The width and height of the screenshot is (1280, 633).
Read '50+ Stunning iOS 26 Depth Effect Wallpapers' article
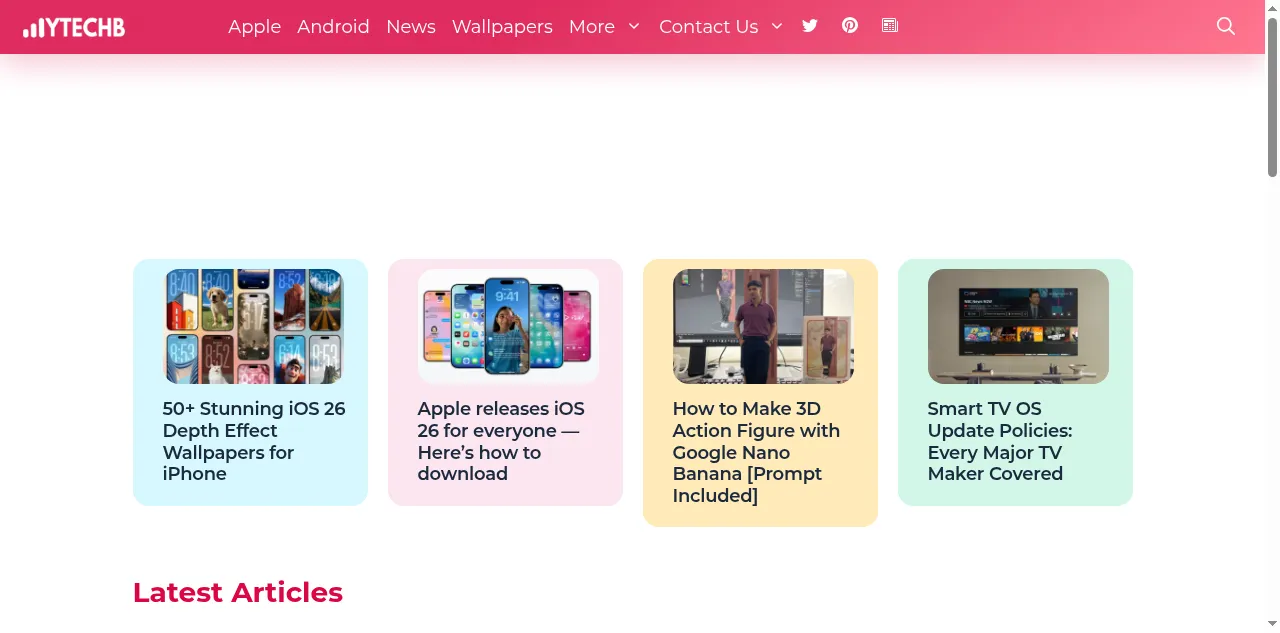tap(254, 441)
